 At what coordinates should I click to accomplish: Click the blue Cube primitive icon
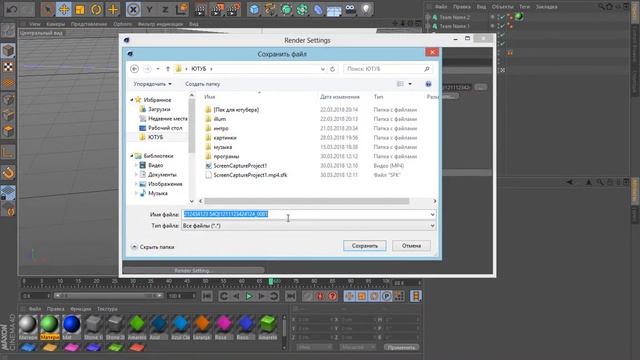254,9
